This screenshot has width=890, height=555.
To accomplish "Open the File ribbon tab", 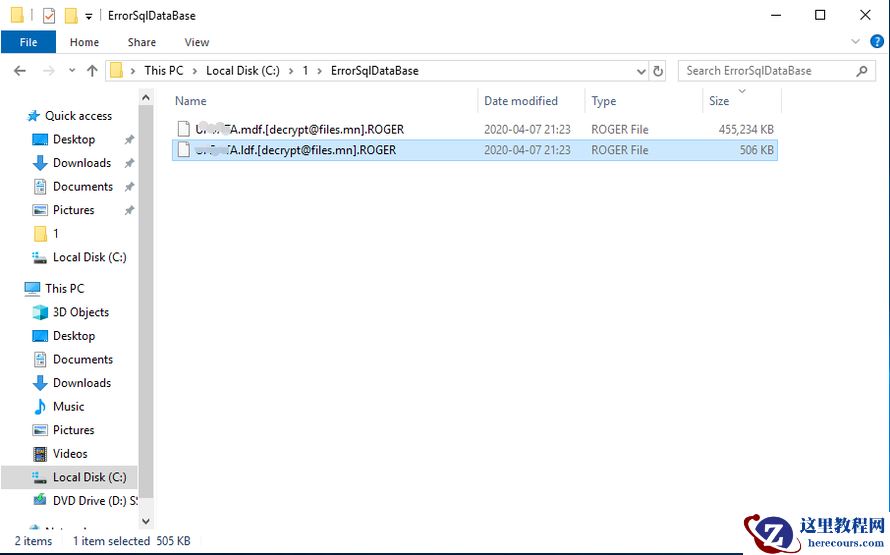I will (x=28, y=42).
